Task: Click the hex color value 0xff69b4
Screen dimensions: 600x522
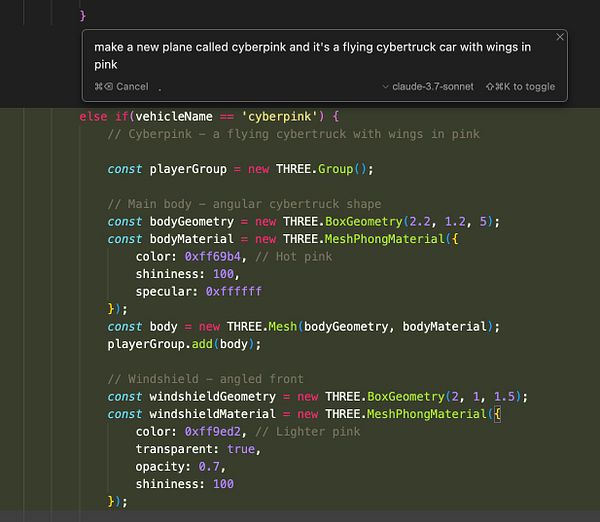Action: (213, 256)
